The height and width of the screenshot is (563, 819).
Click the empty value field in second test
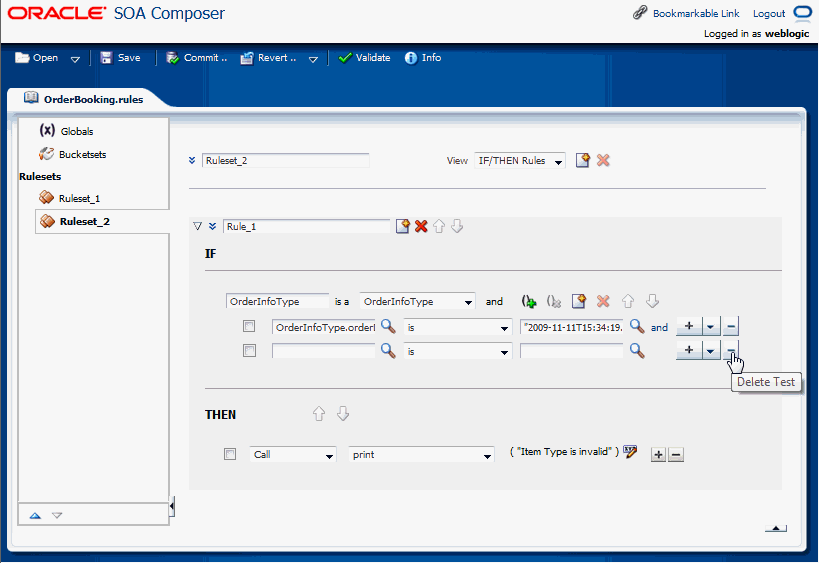[571, 350]
